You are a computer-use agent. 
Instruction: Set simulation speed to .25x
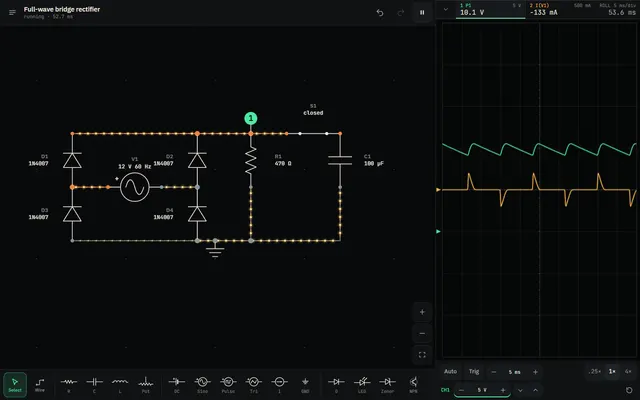point(594,371)
